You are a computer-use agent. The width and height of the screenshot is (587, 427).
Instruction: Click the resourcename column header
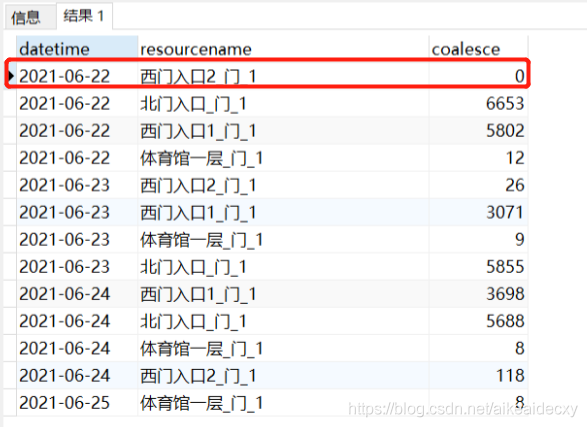point(283,49)
